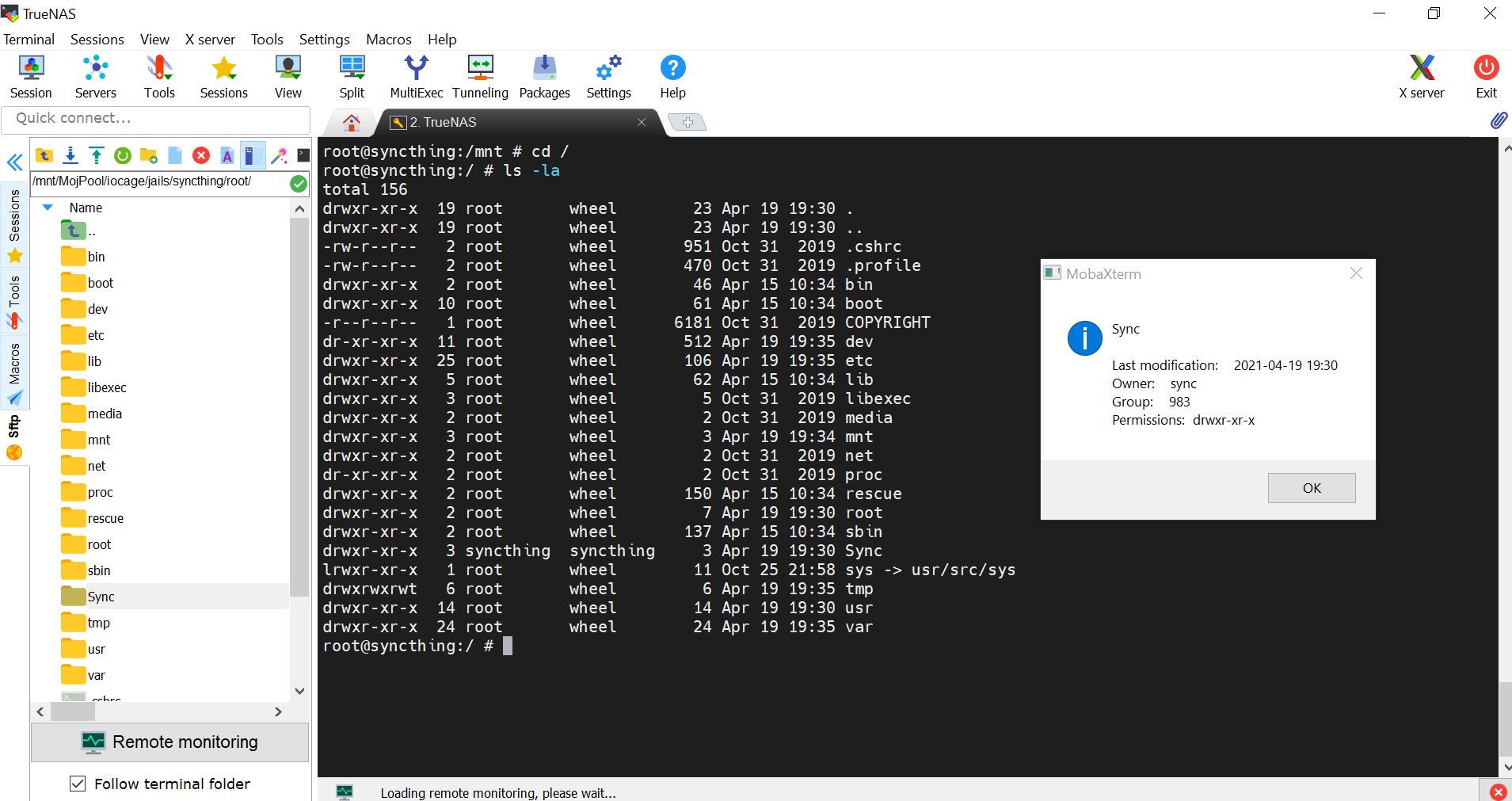Open terminal at current SFTP folder
This screenshot has height=801, width=1512.
coord(303,155)
